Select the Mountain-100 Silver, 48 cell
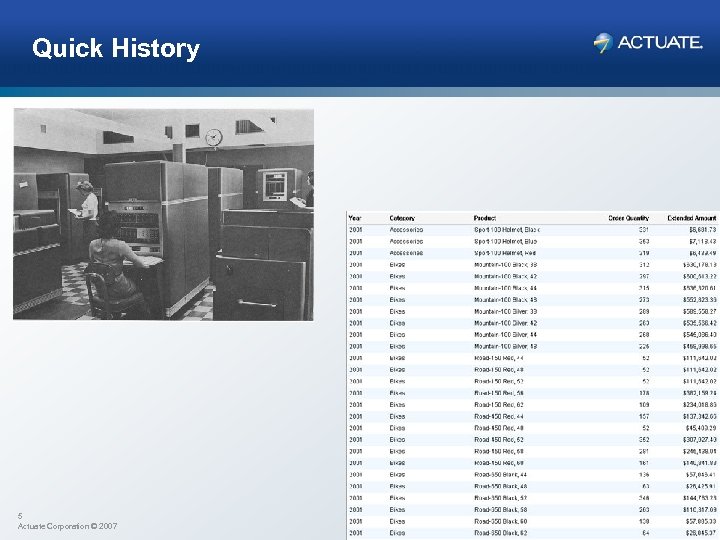Image resolution: width=720 pixels, height=540 pixels. click(505, 346)
